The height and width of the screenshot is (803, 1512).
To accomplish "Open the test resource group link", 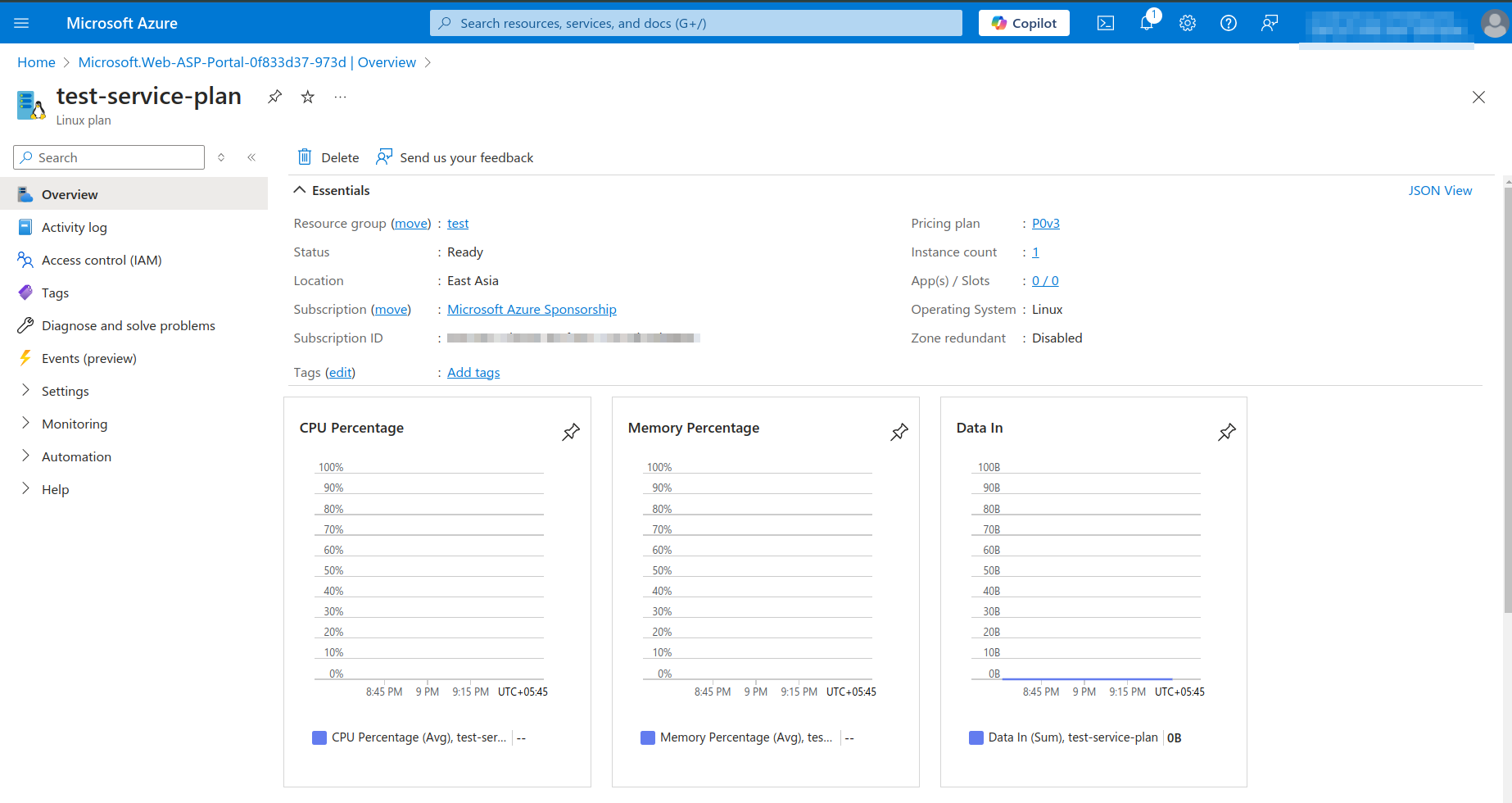I will pyautogui.click(x=458, y=223).
